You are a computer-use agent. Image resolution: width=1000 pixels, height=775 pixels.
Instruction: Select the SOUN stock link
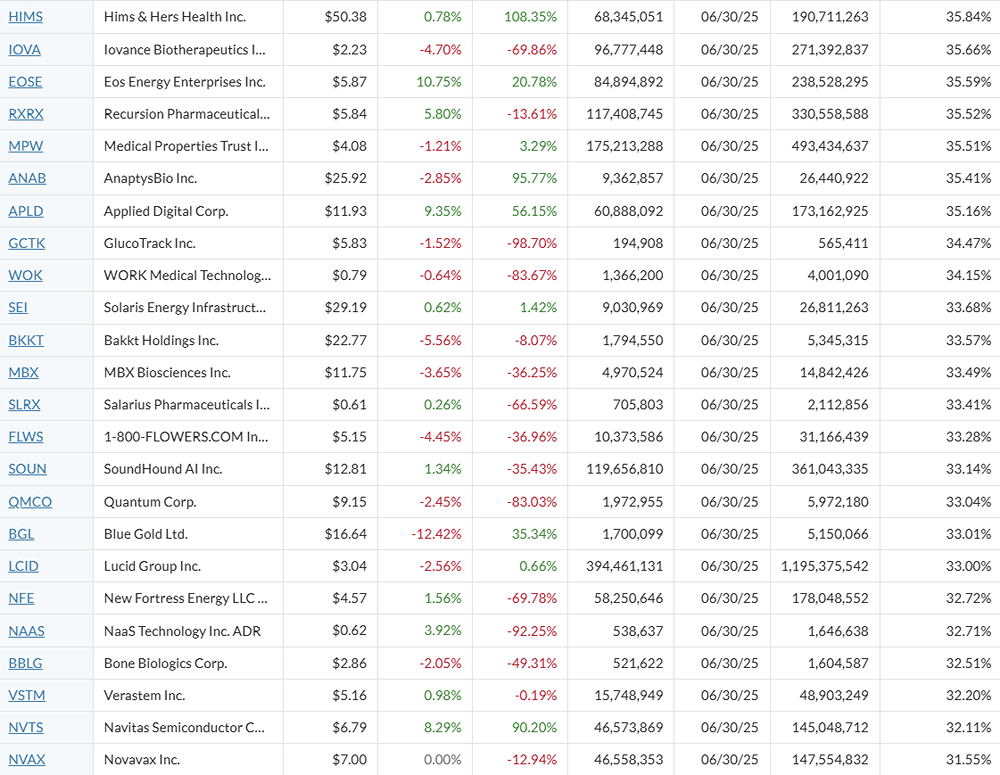click(x=27, y=469)
